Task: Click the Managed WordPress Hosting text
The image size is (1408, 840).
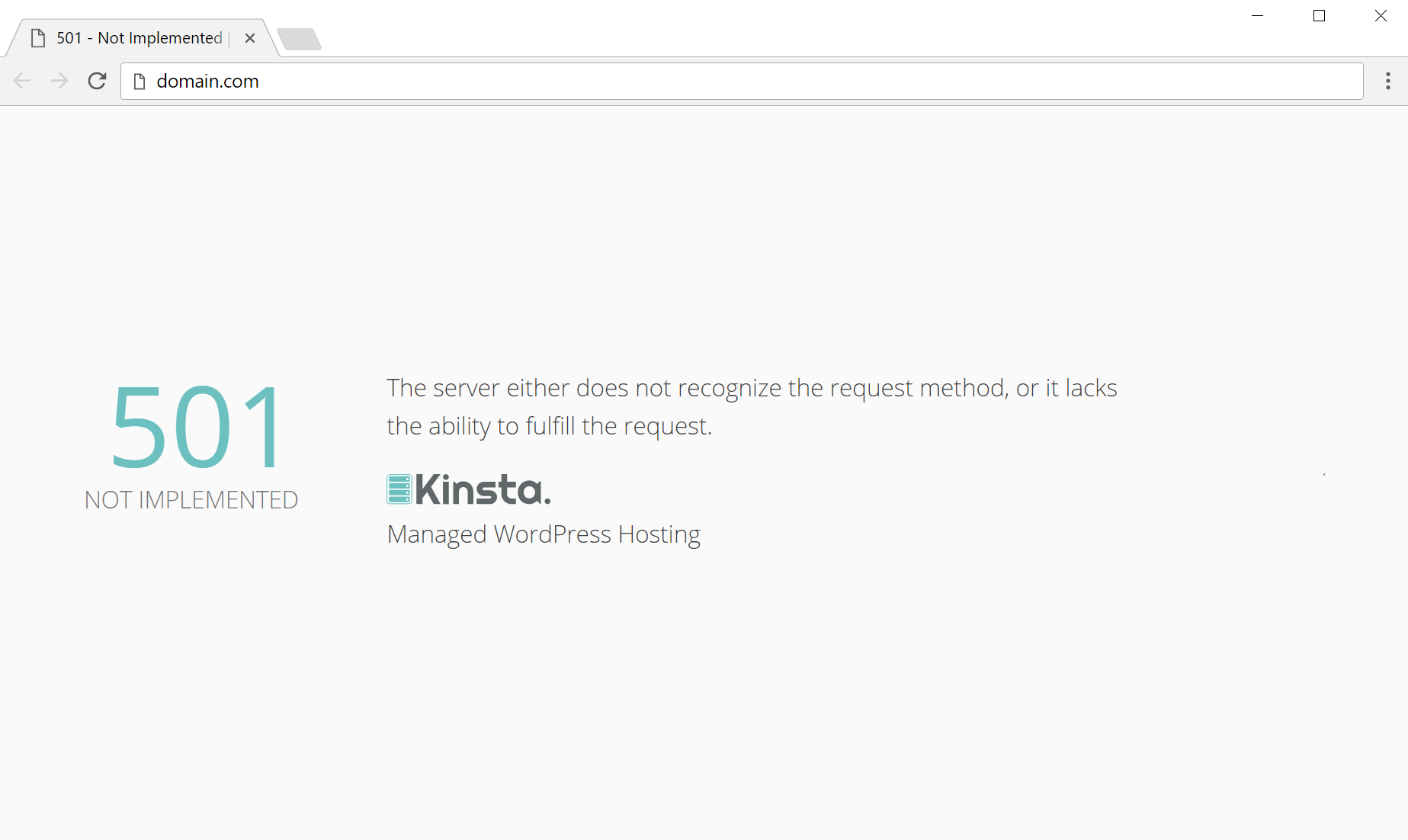Action: [544, 534]
